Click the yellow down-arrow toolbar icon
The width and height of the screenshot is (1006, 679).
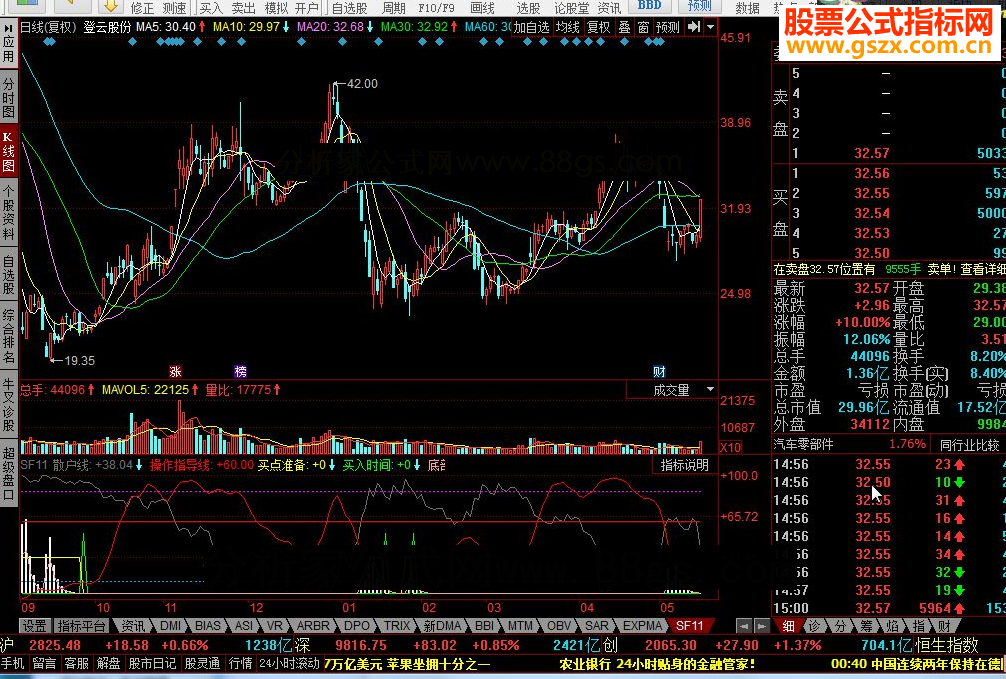pyautogui.click(x=110, y=6)
